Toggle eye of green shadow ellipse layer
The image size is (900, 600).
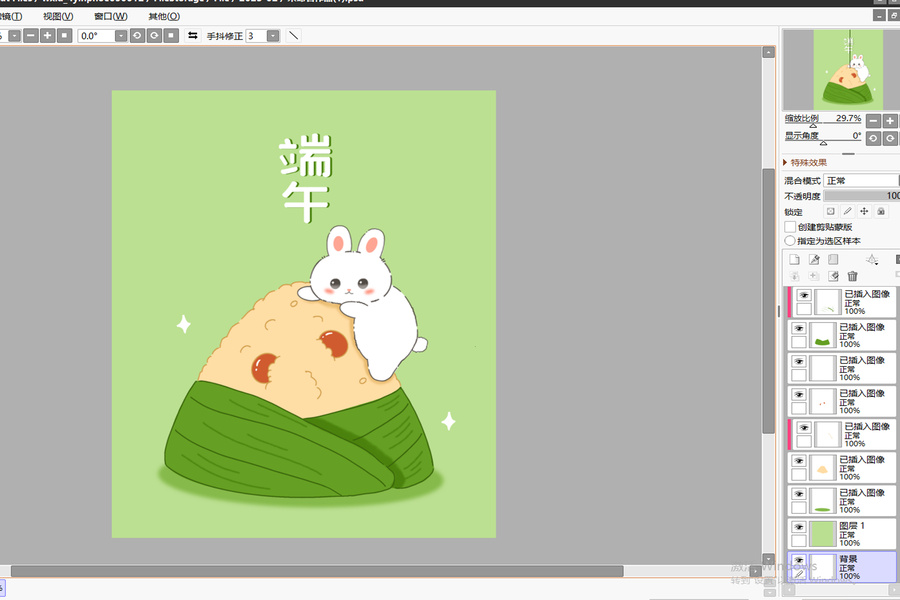point(798,493)
